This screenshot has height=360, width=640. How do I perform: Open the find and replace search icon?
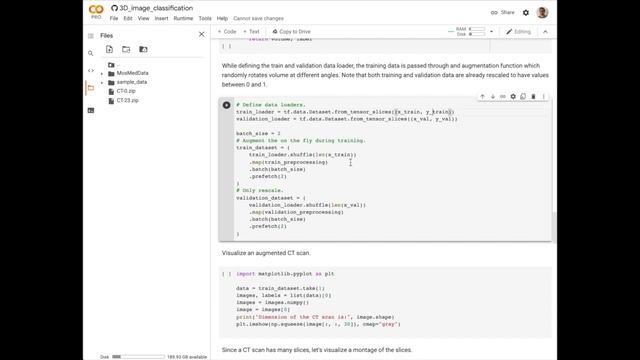(91, 53)
